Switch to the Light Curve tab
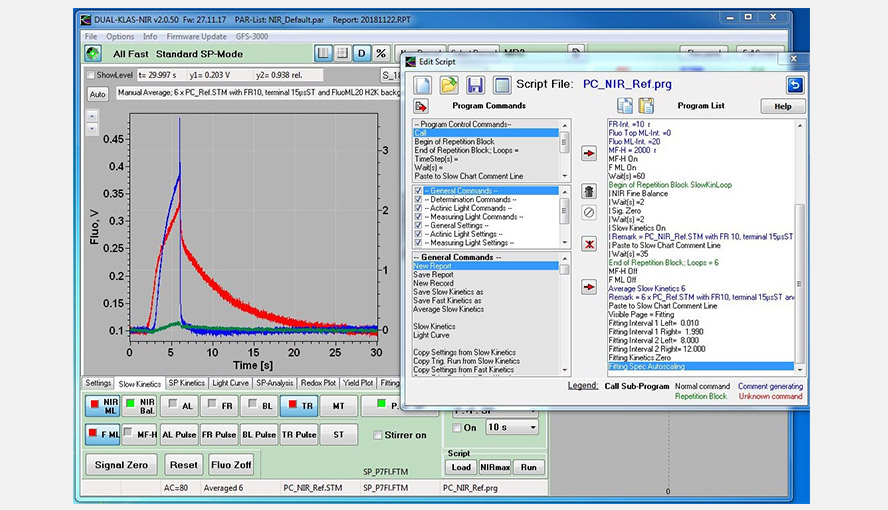 tap(230, 383)
